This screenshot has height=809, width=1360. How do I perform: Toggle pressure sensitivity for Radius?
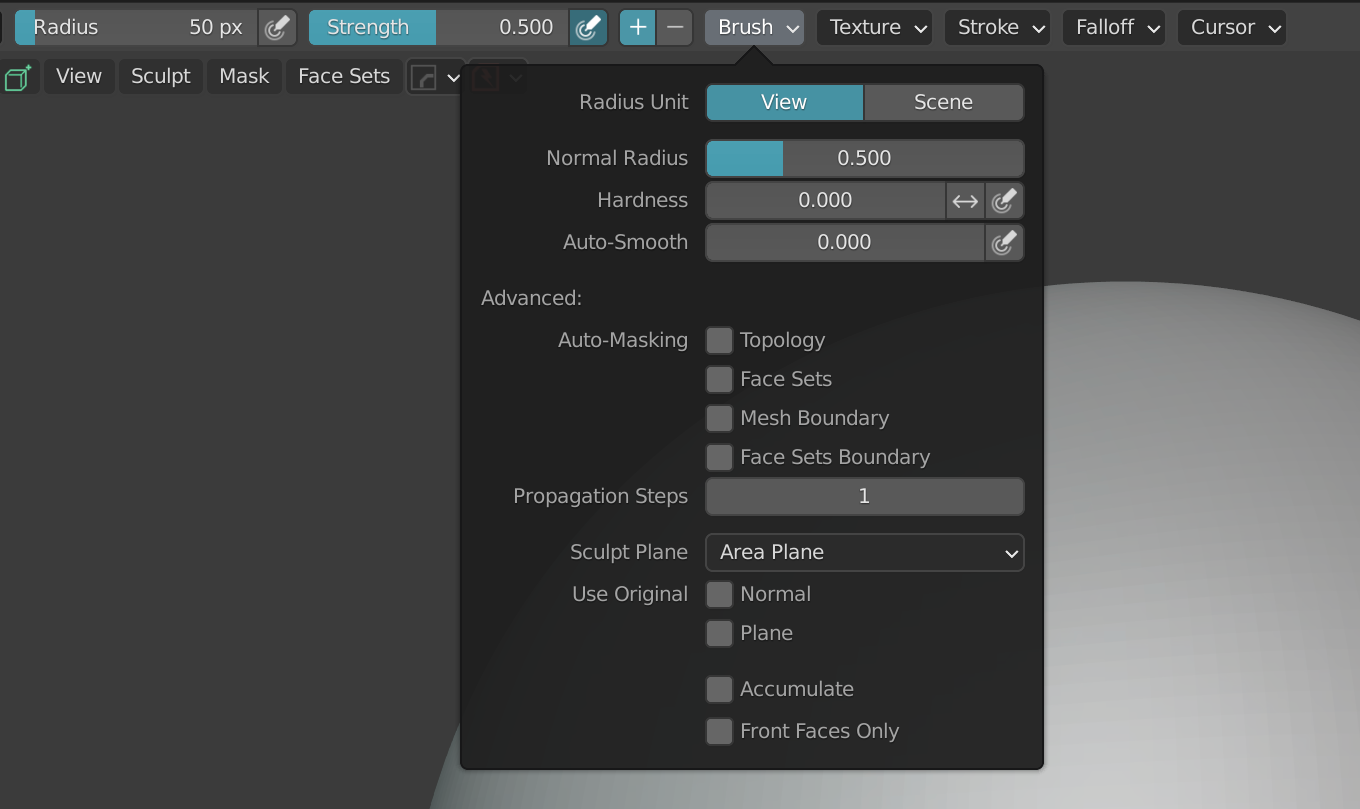tap(277, 27)
